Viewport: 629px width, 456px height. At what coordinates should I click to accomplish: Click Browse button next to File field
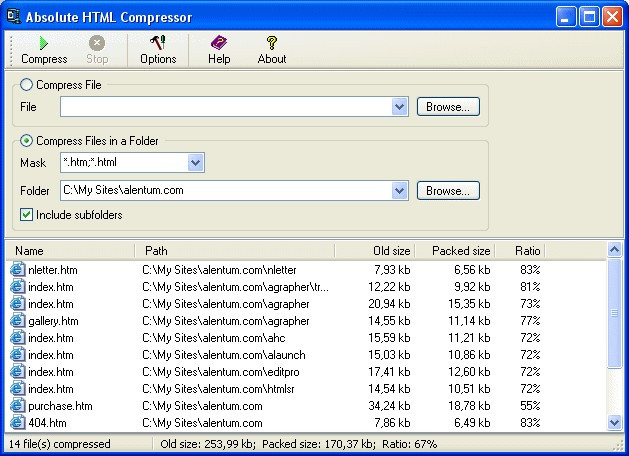448,107
